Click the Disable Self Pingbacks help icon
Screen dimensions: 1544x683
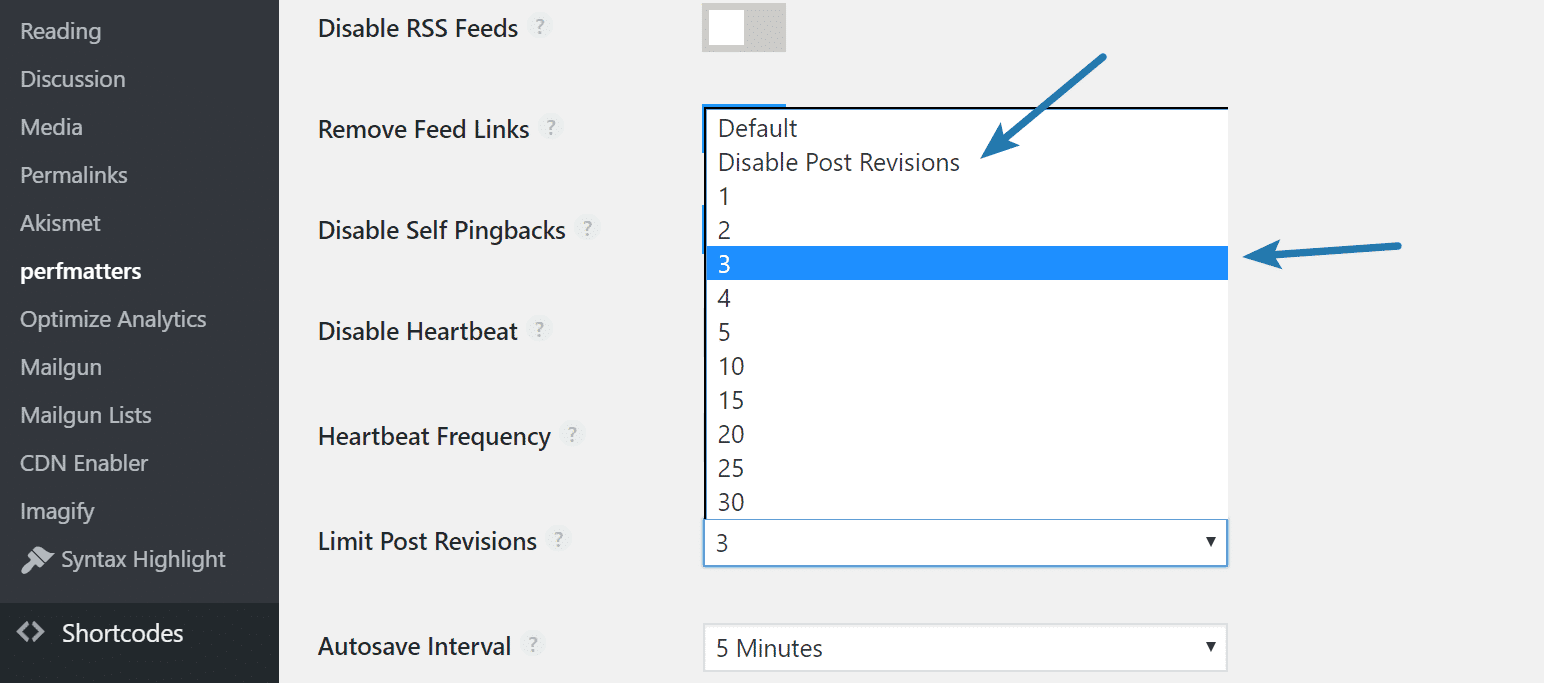click(590, 228)
